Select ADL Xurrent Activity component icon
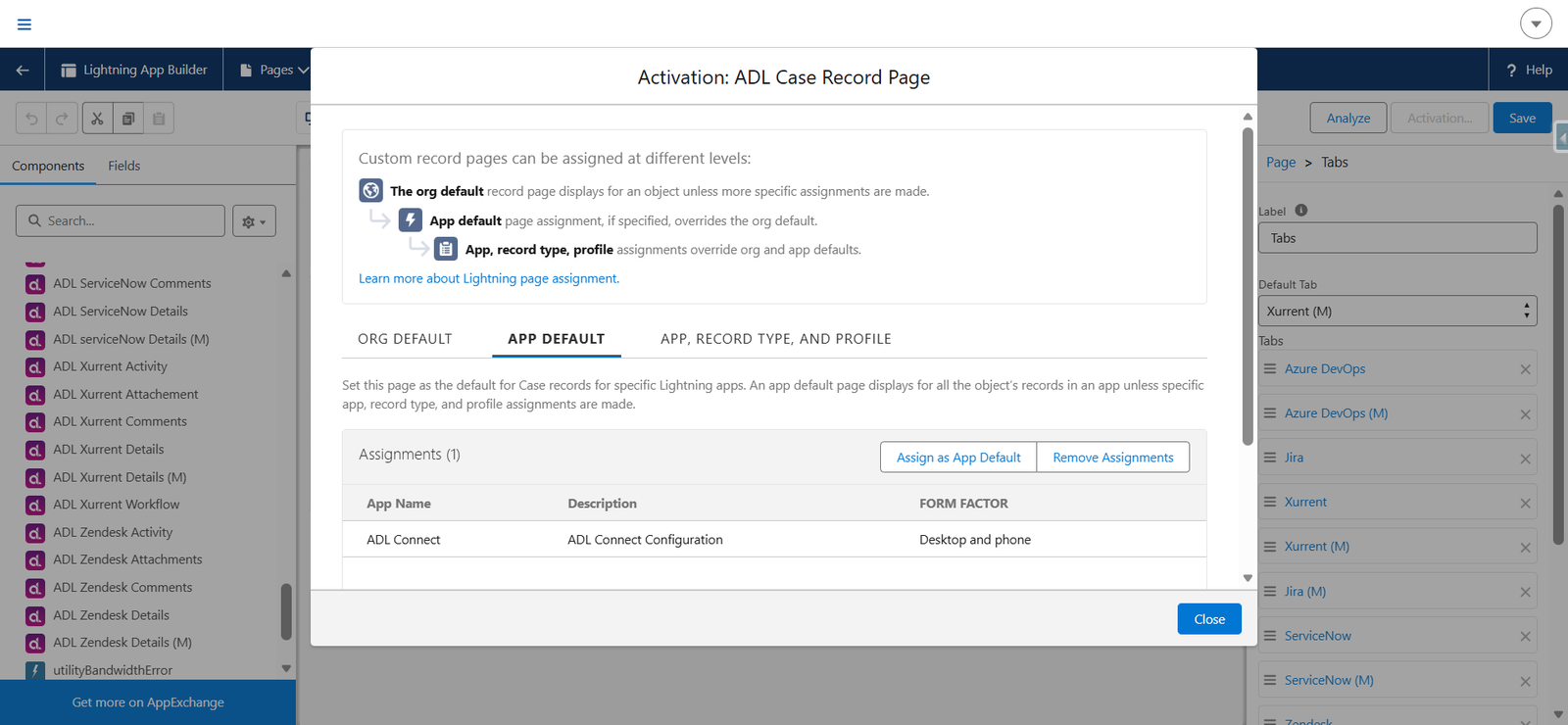The image size is (1568, 725). coord(35,367)
